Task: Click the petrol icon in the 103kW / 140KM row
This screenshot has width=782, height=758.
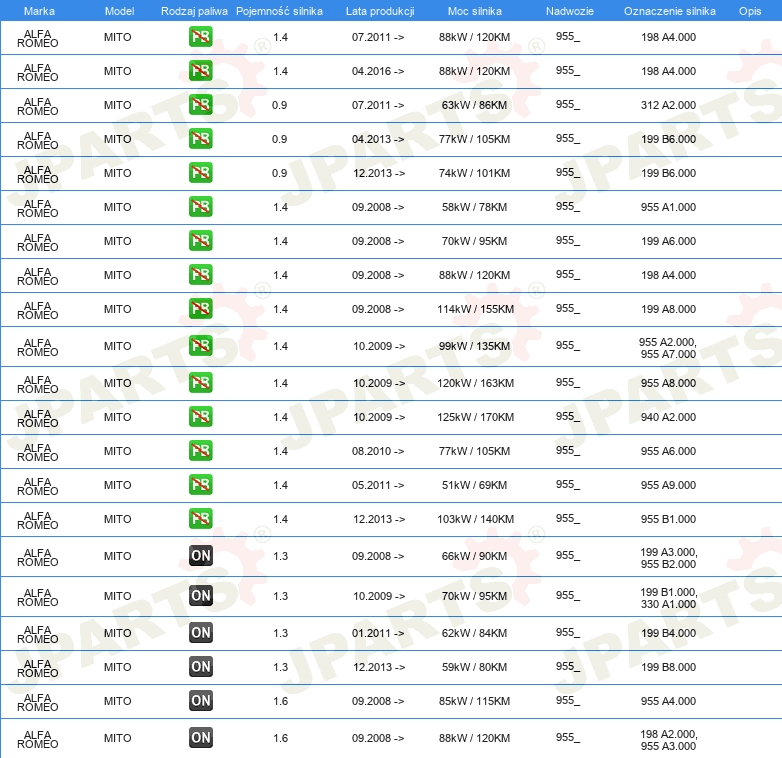Action: 200,518
